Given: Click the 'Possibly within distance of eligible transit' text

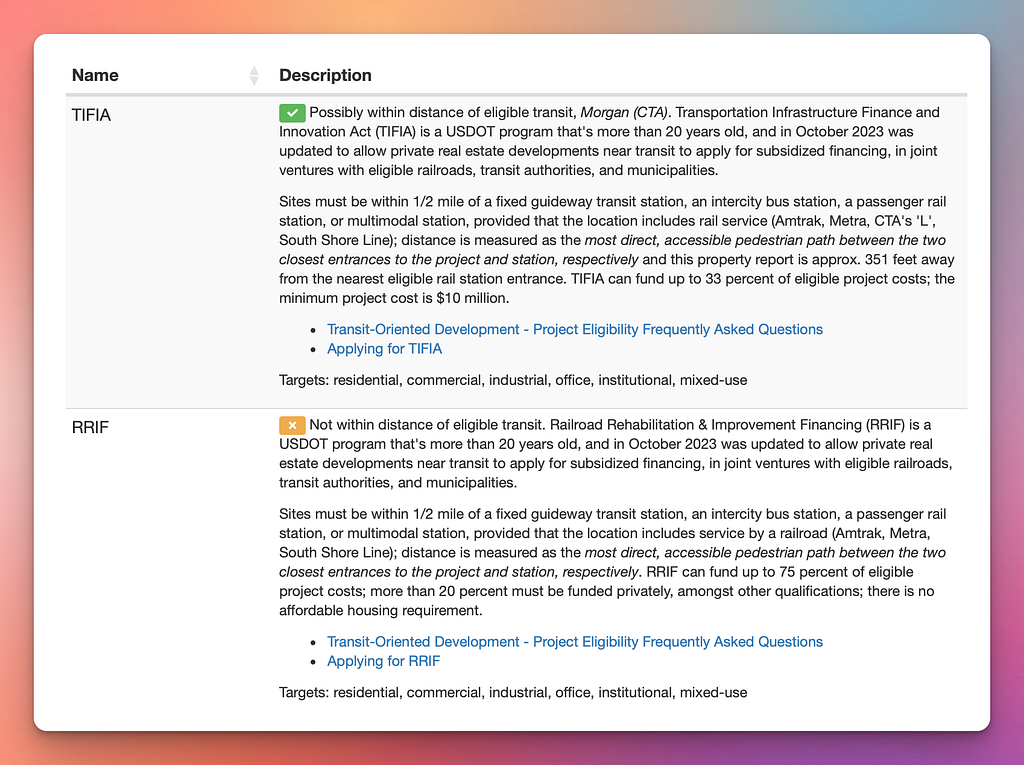Looking at the screenshot, I should (x=440, y=112).
